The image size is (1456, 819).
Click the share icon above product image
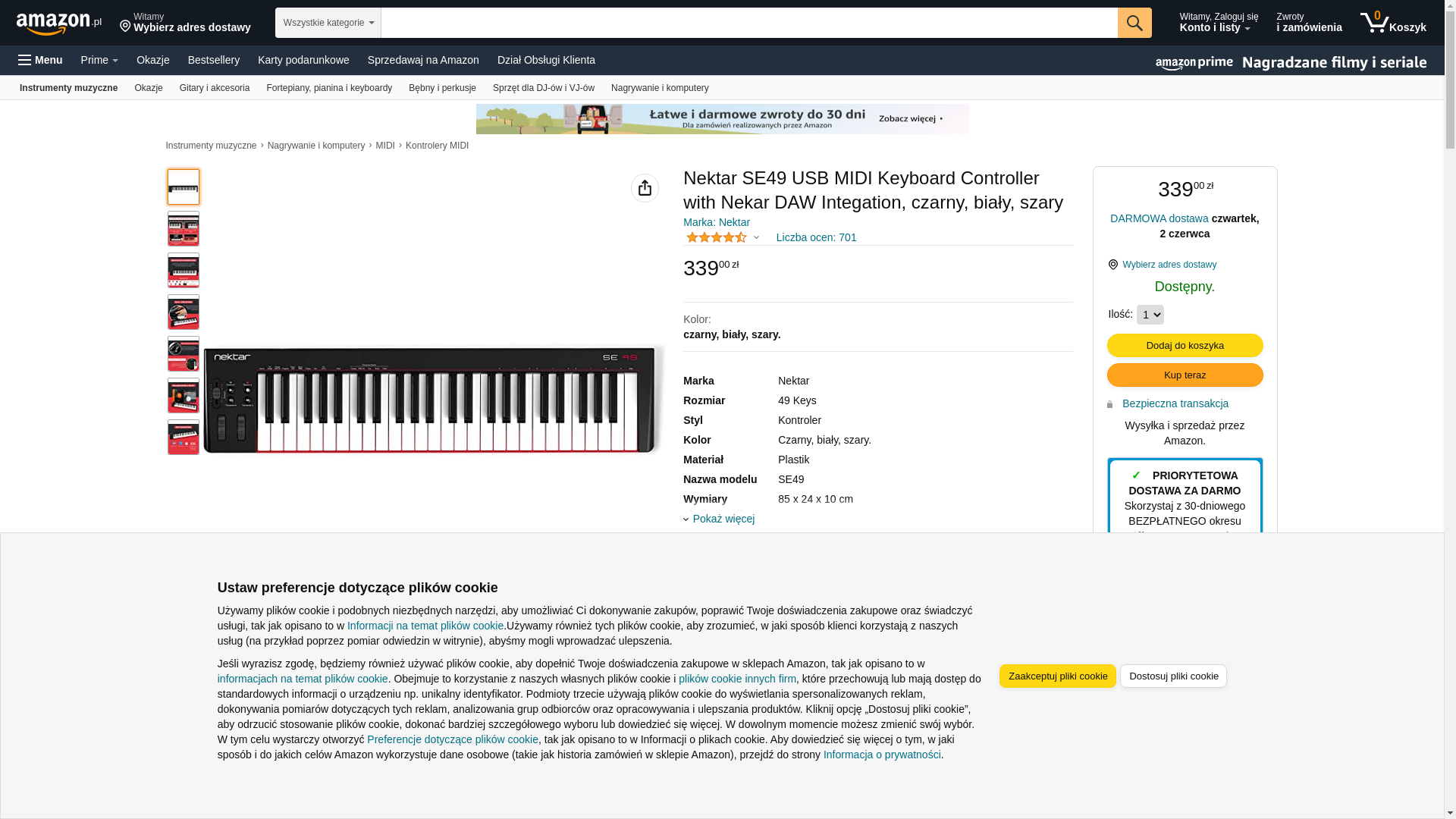click(x=645, y=188)
